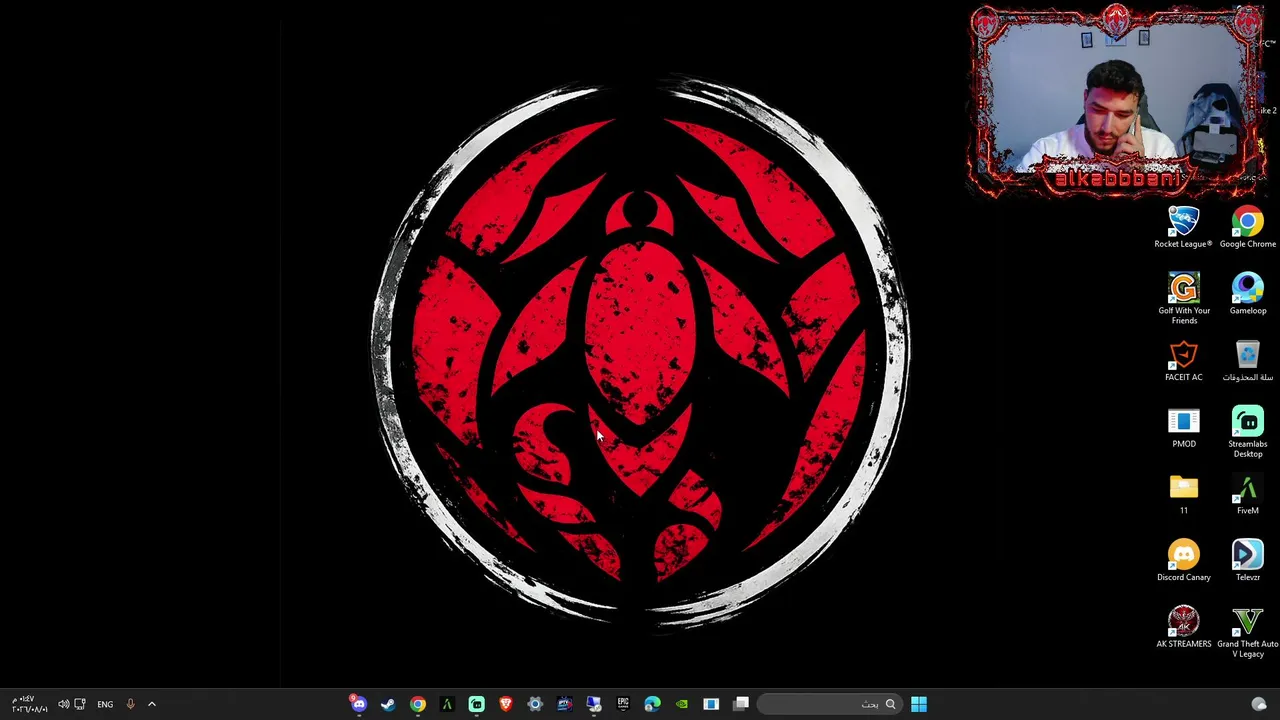Select the PMOD desktop icon
This screenshot has width=1280, height=720.
click(1183, 428)
